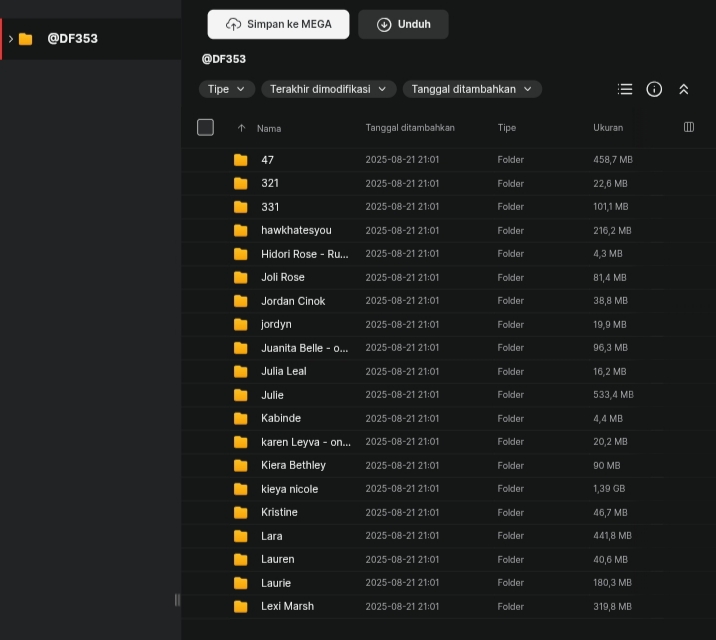Click the sort arrow beside Nama
716x640 pixels.
pyautogui.click(x=242, y=128)
